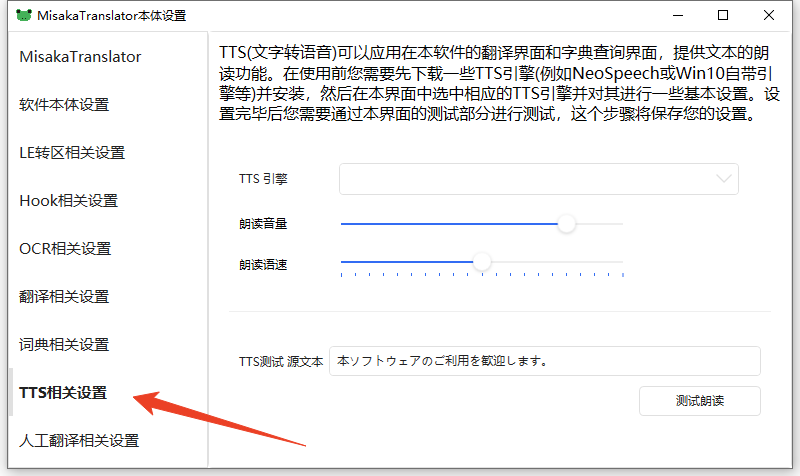Select TTS相关设置 in sidebar
Image resolution: width=800 pixels, height=476 pixels.
[x=63, y=392]
